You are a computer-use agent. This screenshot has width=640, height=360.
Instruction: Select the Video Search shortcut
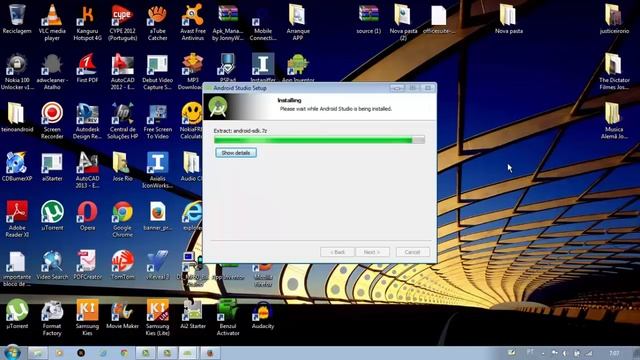(x=52, y=265)
